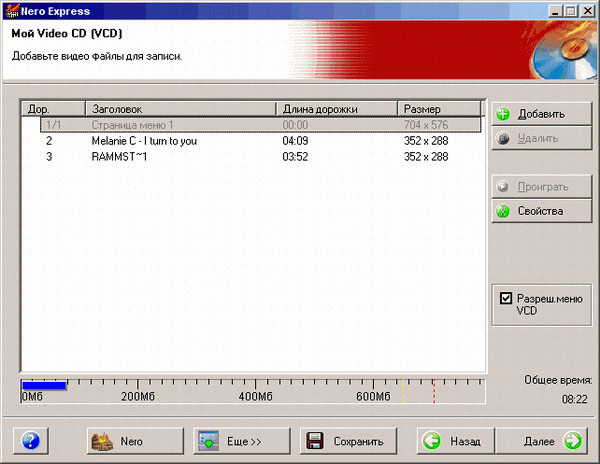Click the Свойства button text

pyautogui.click(x=540, y=211)
